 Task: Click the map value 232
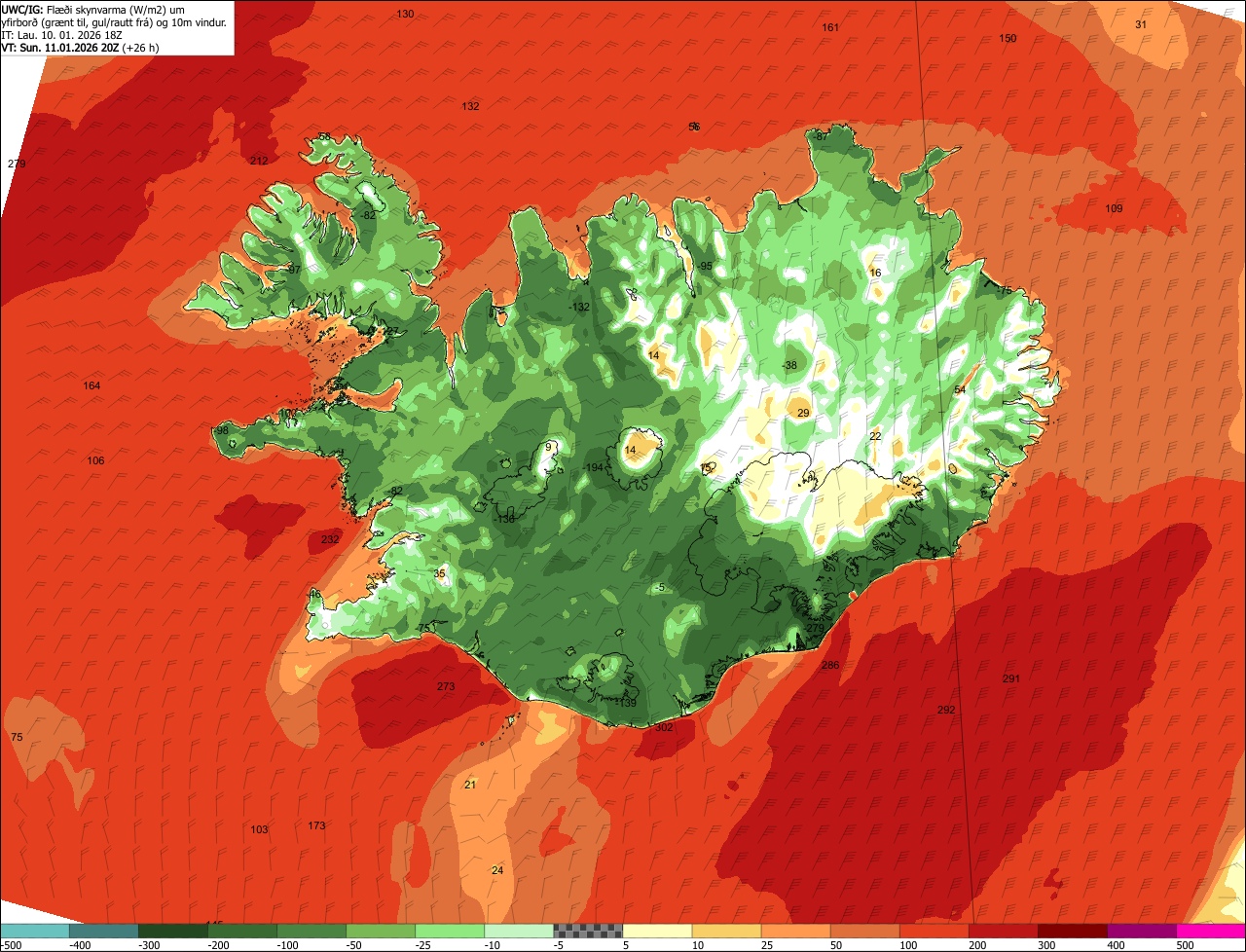pyautogui.click(x=330, y=539)
